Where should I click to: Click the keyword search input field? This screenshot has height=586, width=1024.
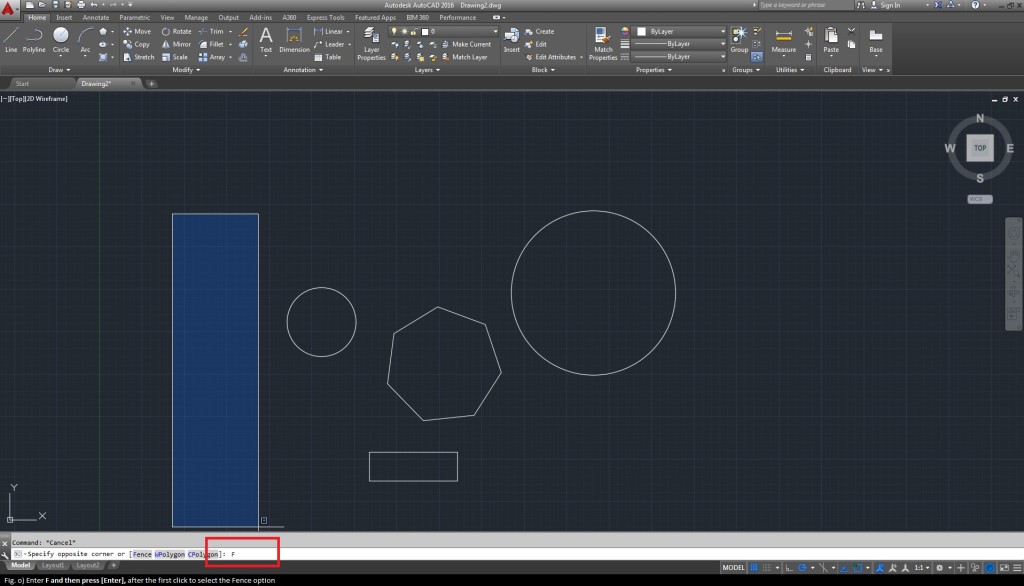(805, 5)
